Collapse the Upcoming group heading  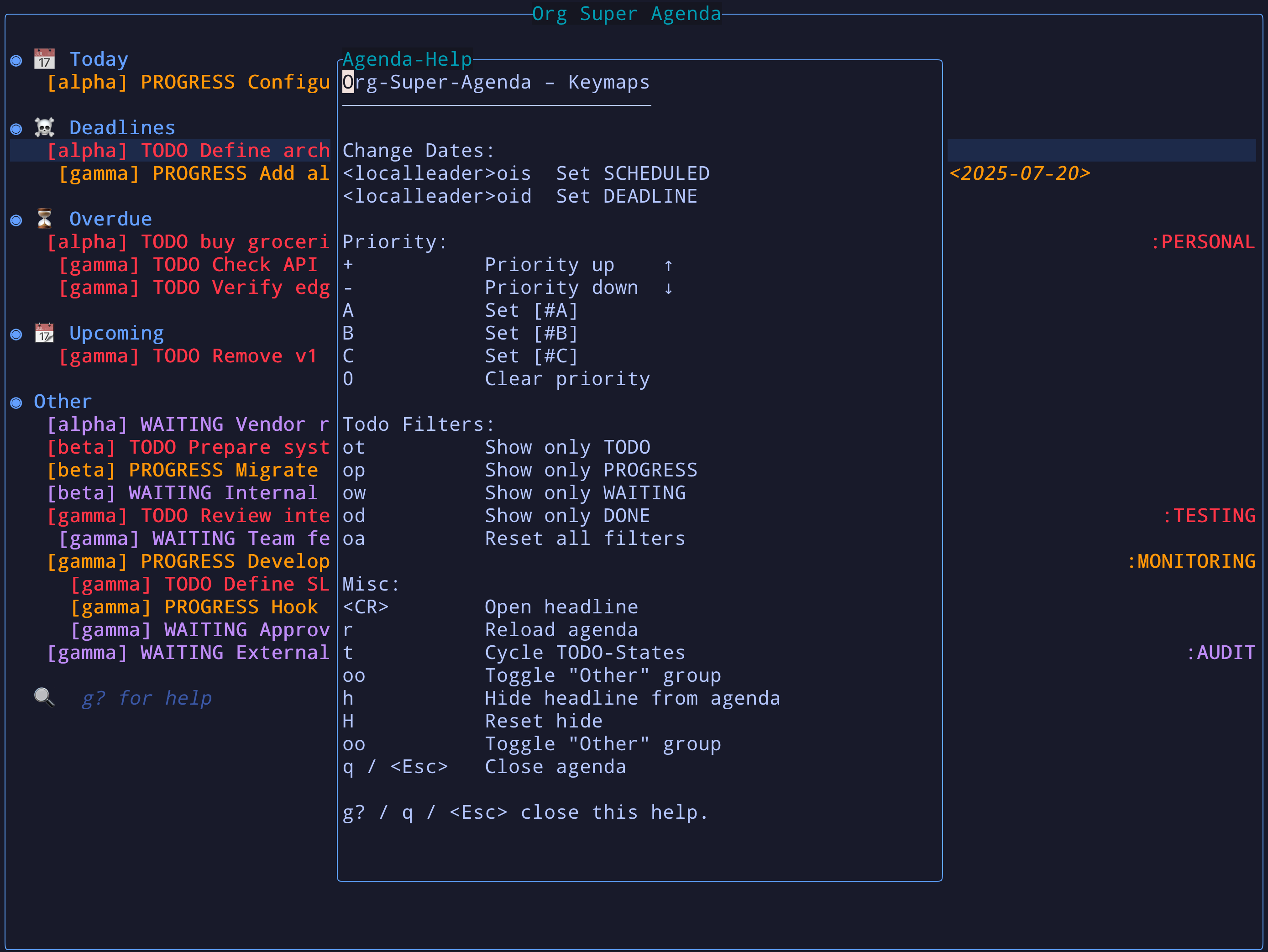pos(116,333)
